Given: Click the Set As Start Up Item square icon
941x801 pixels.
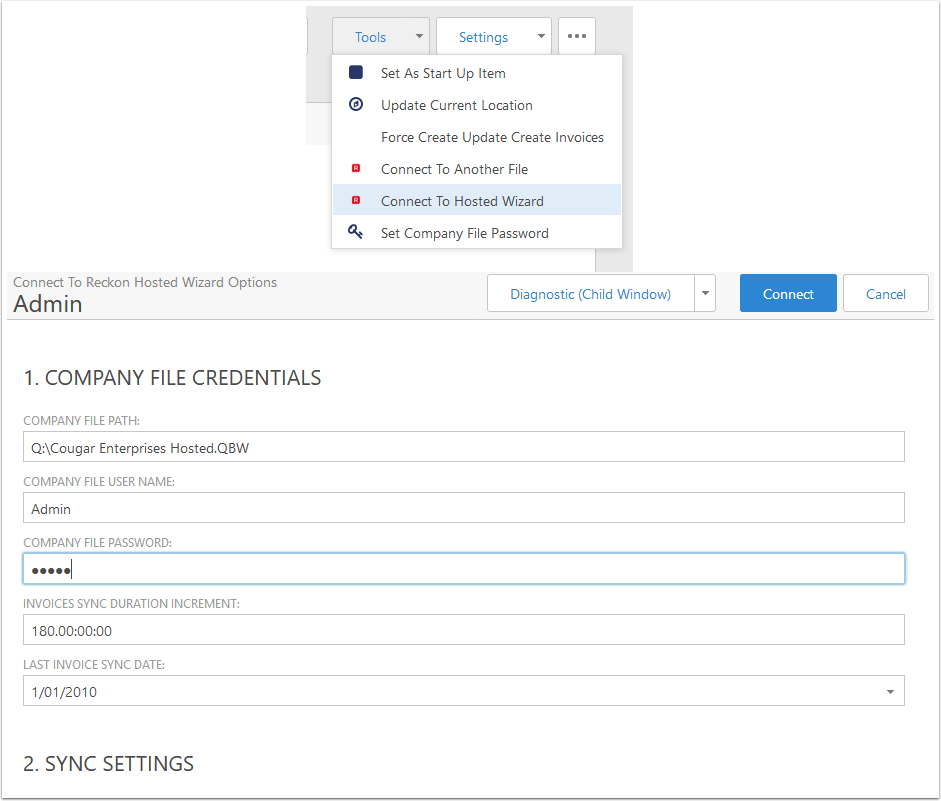Looking at the screenshot, I should 356,73.
